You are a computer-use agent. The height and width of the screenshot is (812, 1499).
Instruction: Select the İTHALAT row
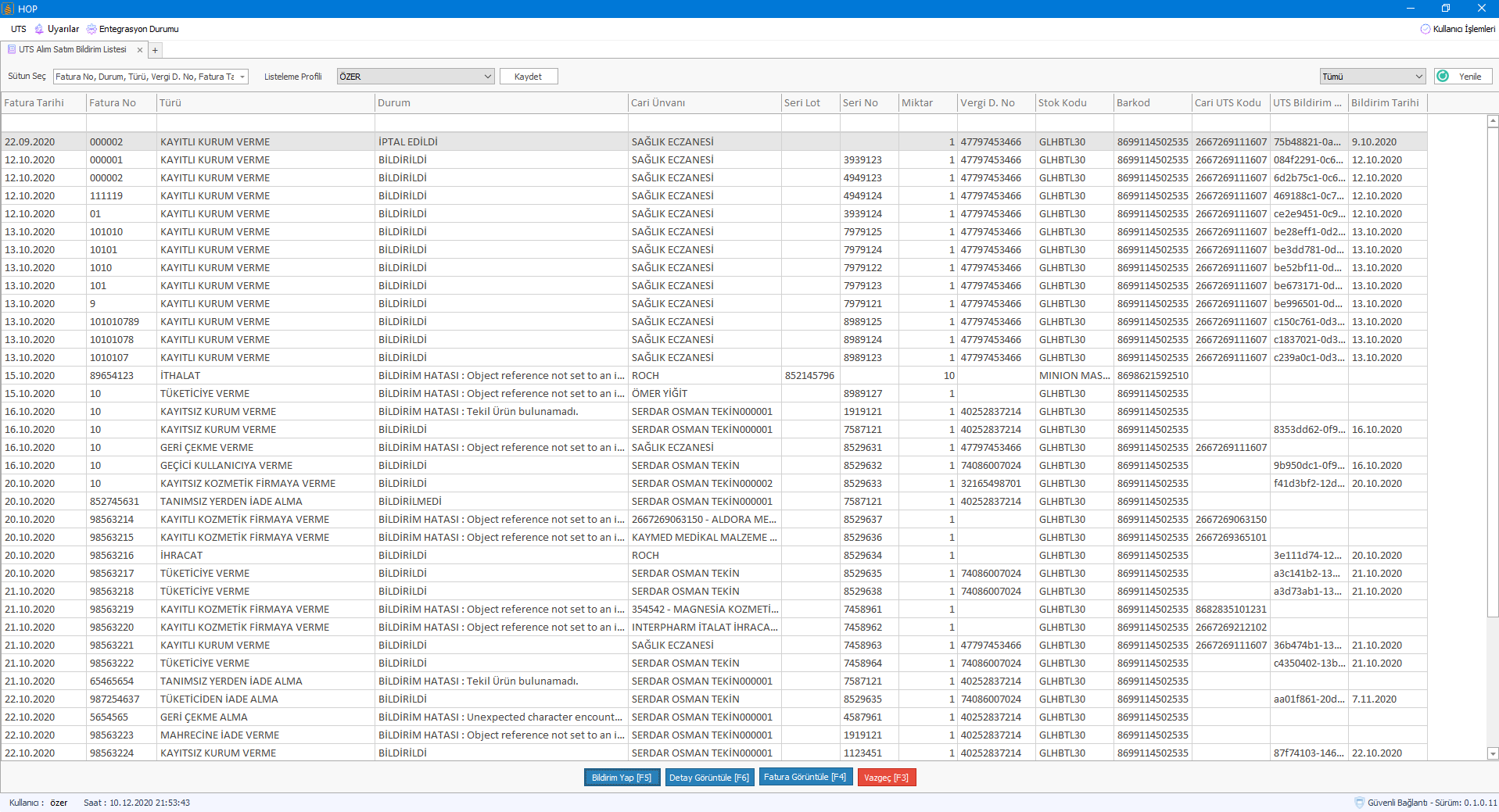714,376
